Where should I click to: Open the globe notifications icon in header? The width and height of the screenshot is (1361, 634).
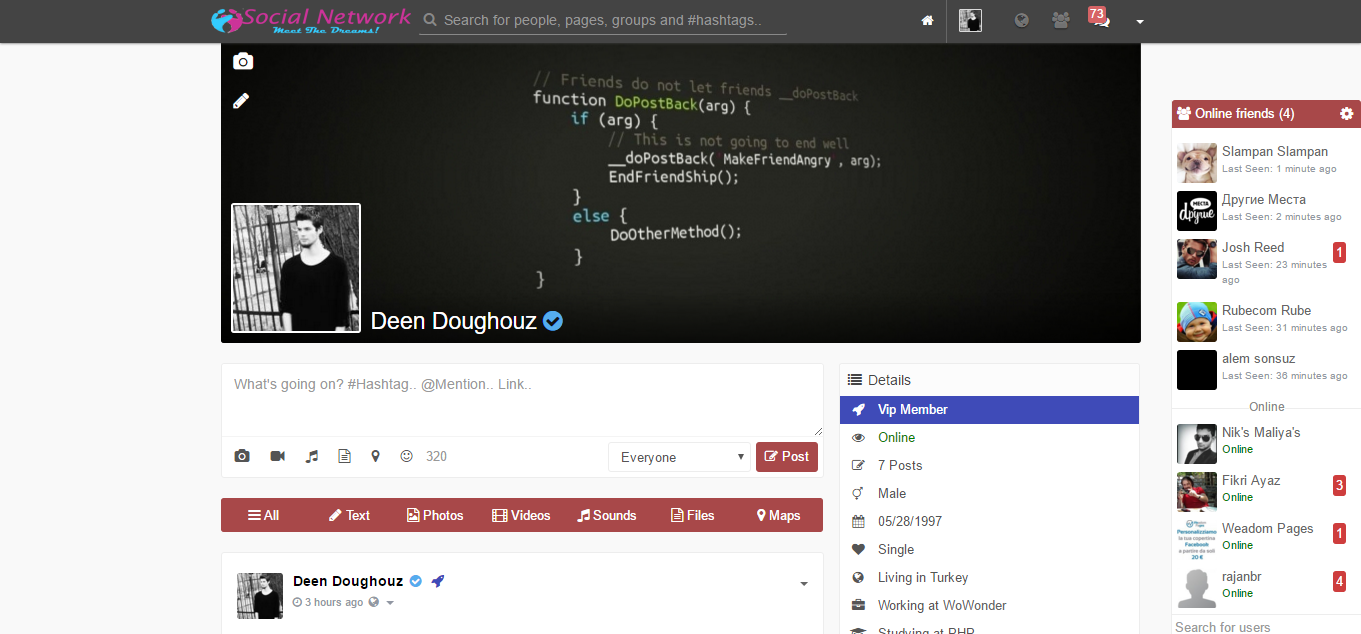pos(1021,20)
